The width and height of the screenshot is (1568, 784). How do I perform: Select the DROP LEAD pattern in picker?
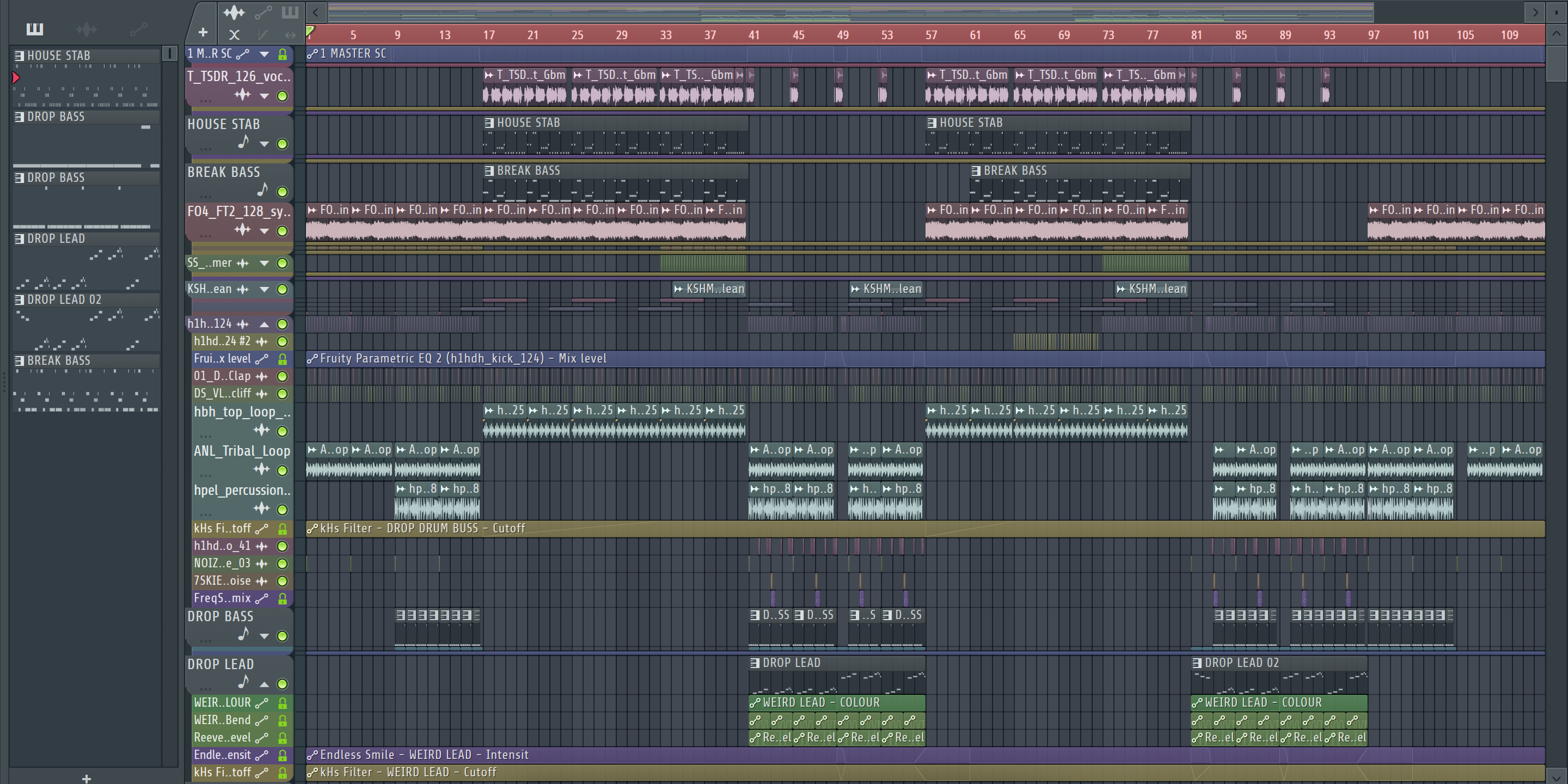(x=86, y=261)
